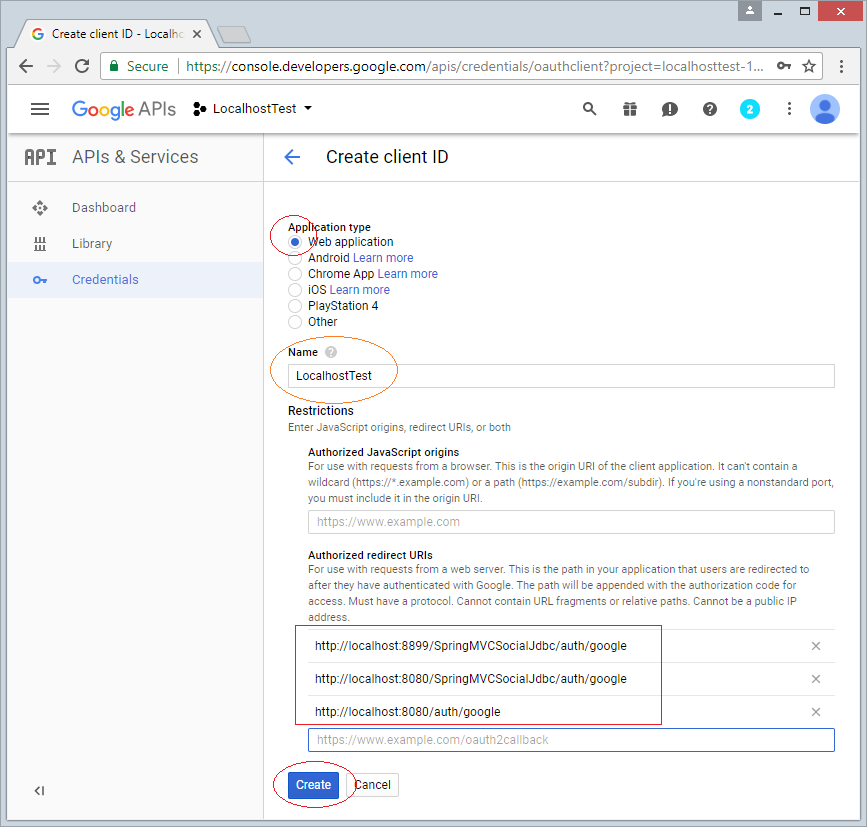Click the Chrome profile button in title bar
867x827 pixels.
point(750,11)
